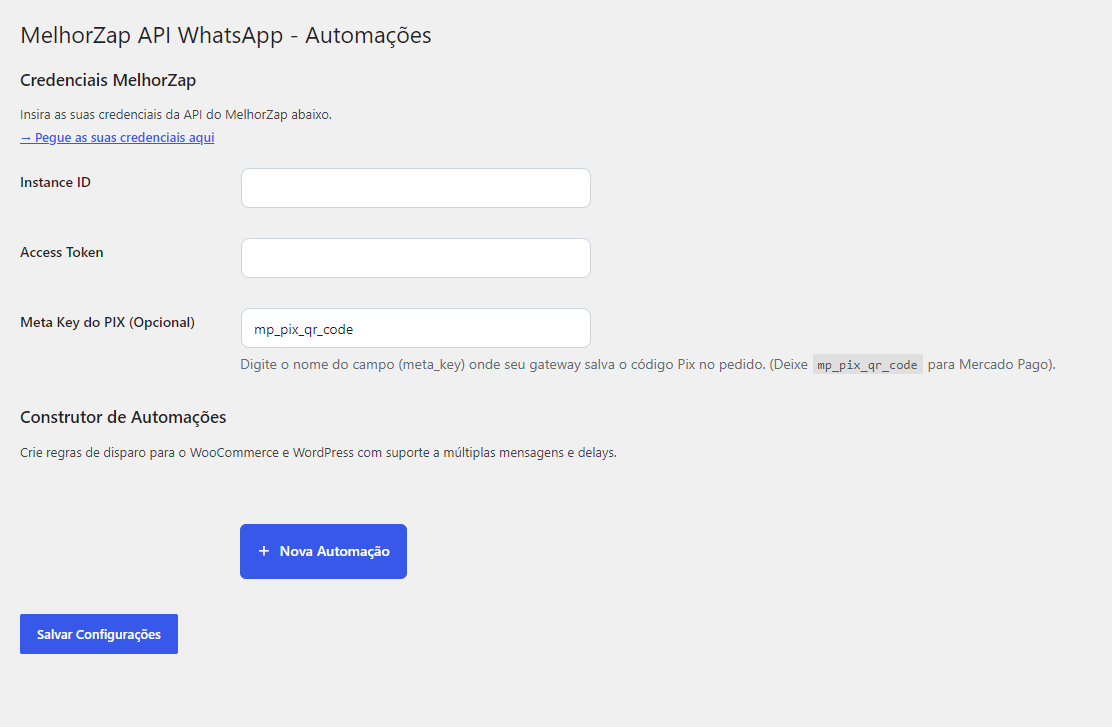1112x727 pixels.
Task: Click the 'Construtor de Automações' heading
Action: point(123,417)
